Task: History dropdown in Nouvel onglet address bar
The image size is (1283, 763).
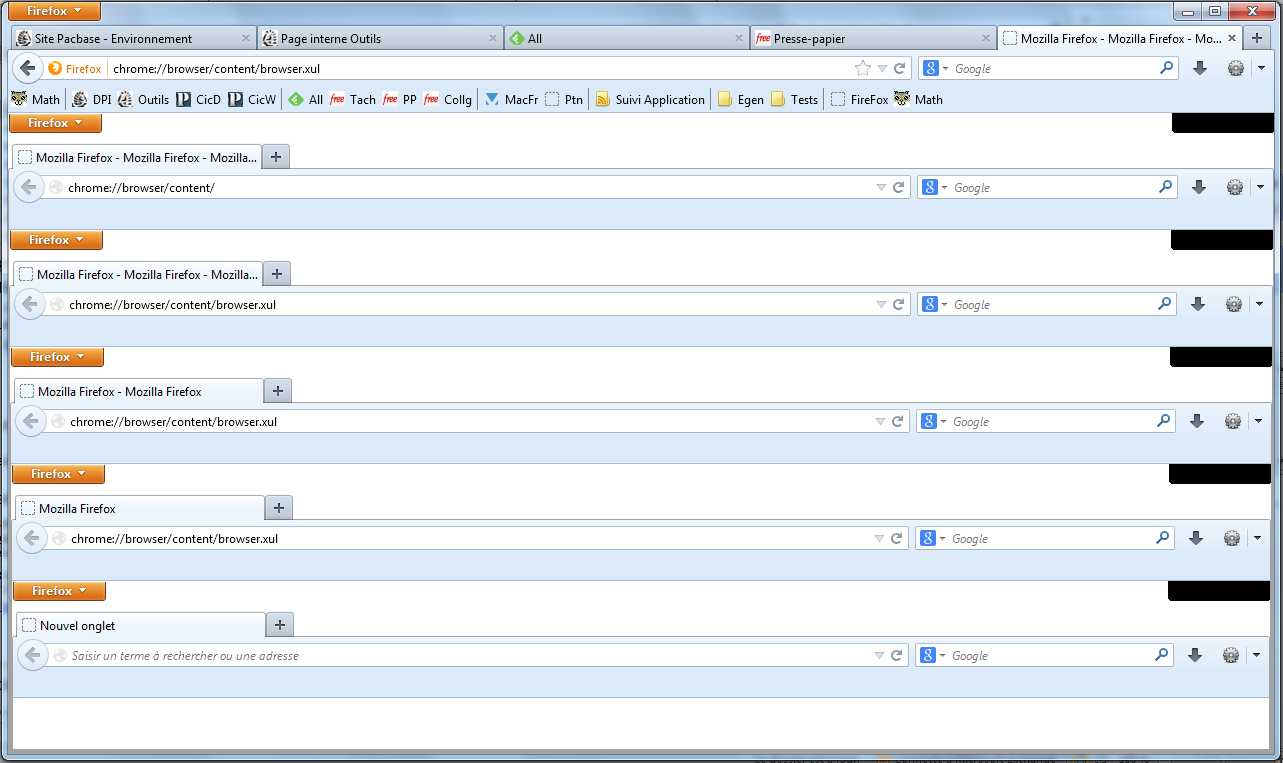Action: pyautogui.click(x=878, y=656)
